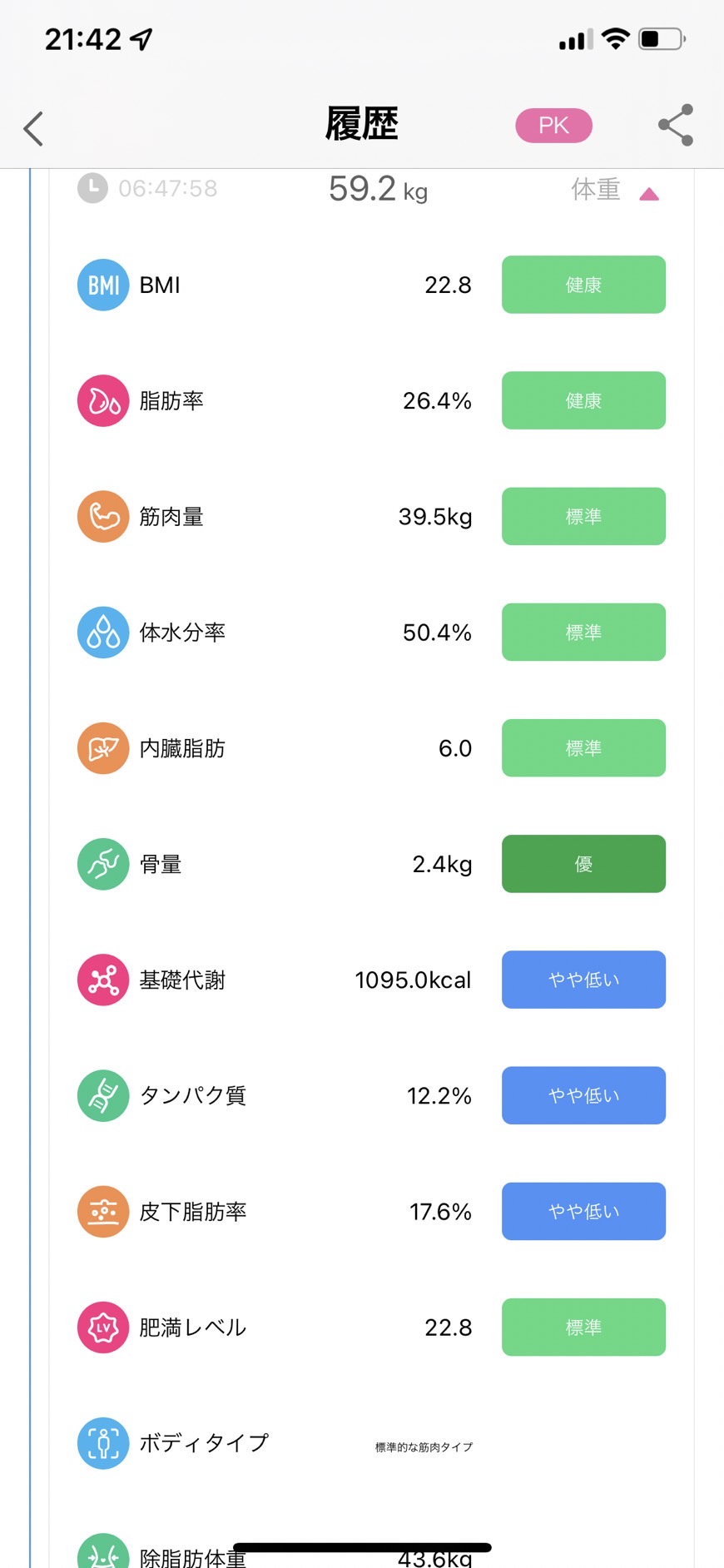Image resolution: width=724 pixels, height=1568 pixels.
Task: Tap the ボディタイプ body type icon
Action: tap(103, 1443)
